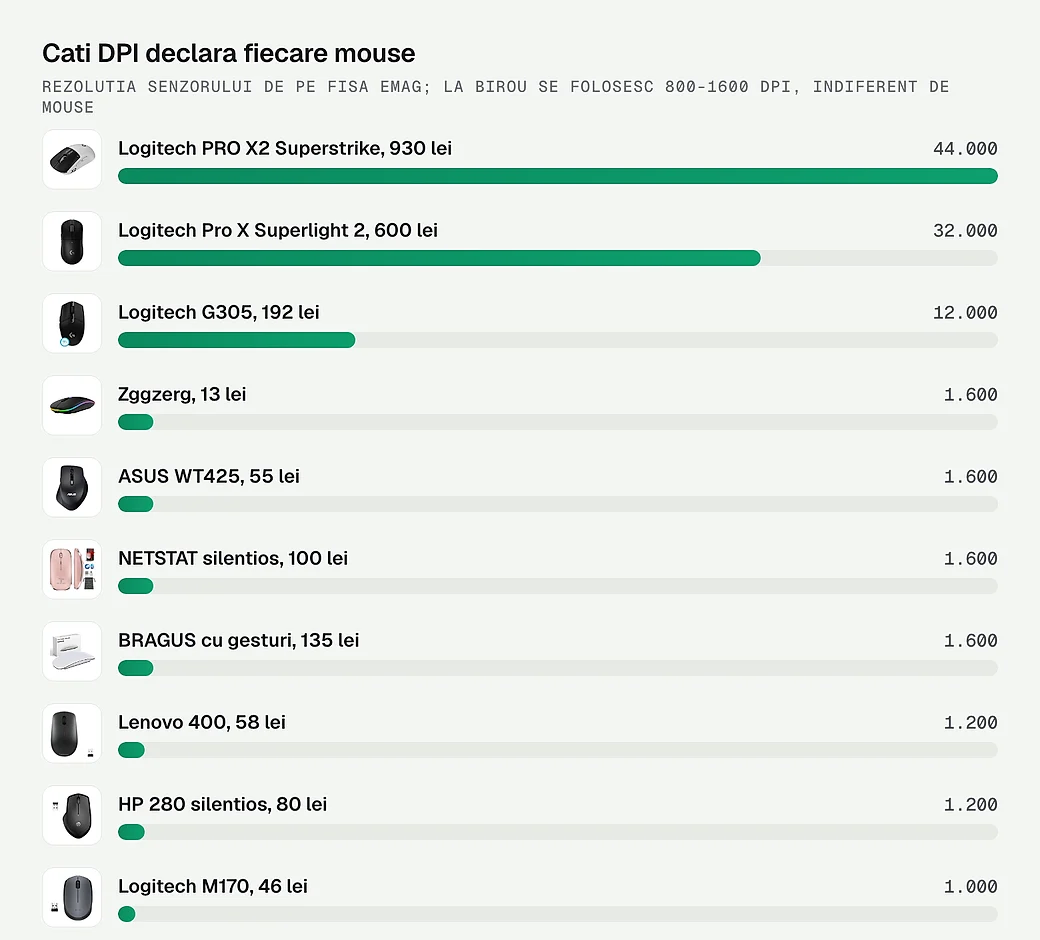Open the HP 280 silentios mouse image
Viewport: 1040px width, 940px height.
72,815
